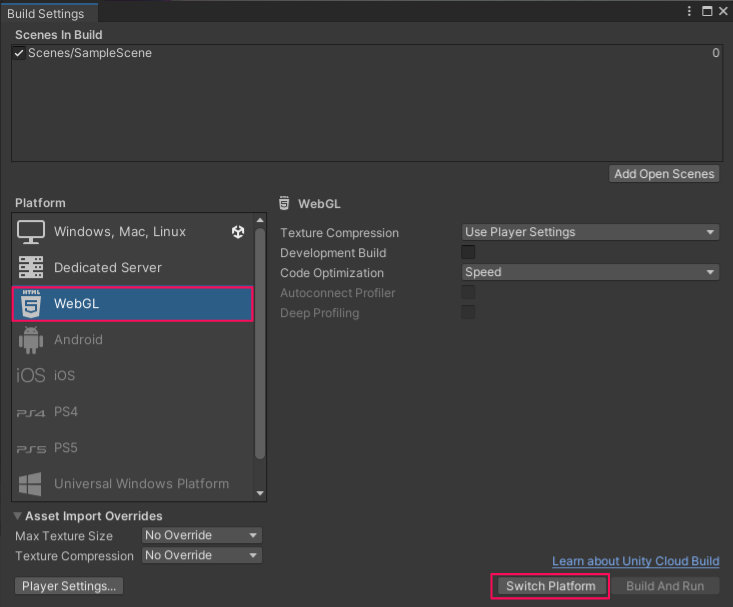Click the platform list scrollbar thumb

(260, 344)
